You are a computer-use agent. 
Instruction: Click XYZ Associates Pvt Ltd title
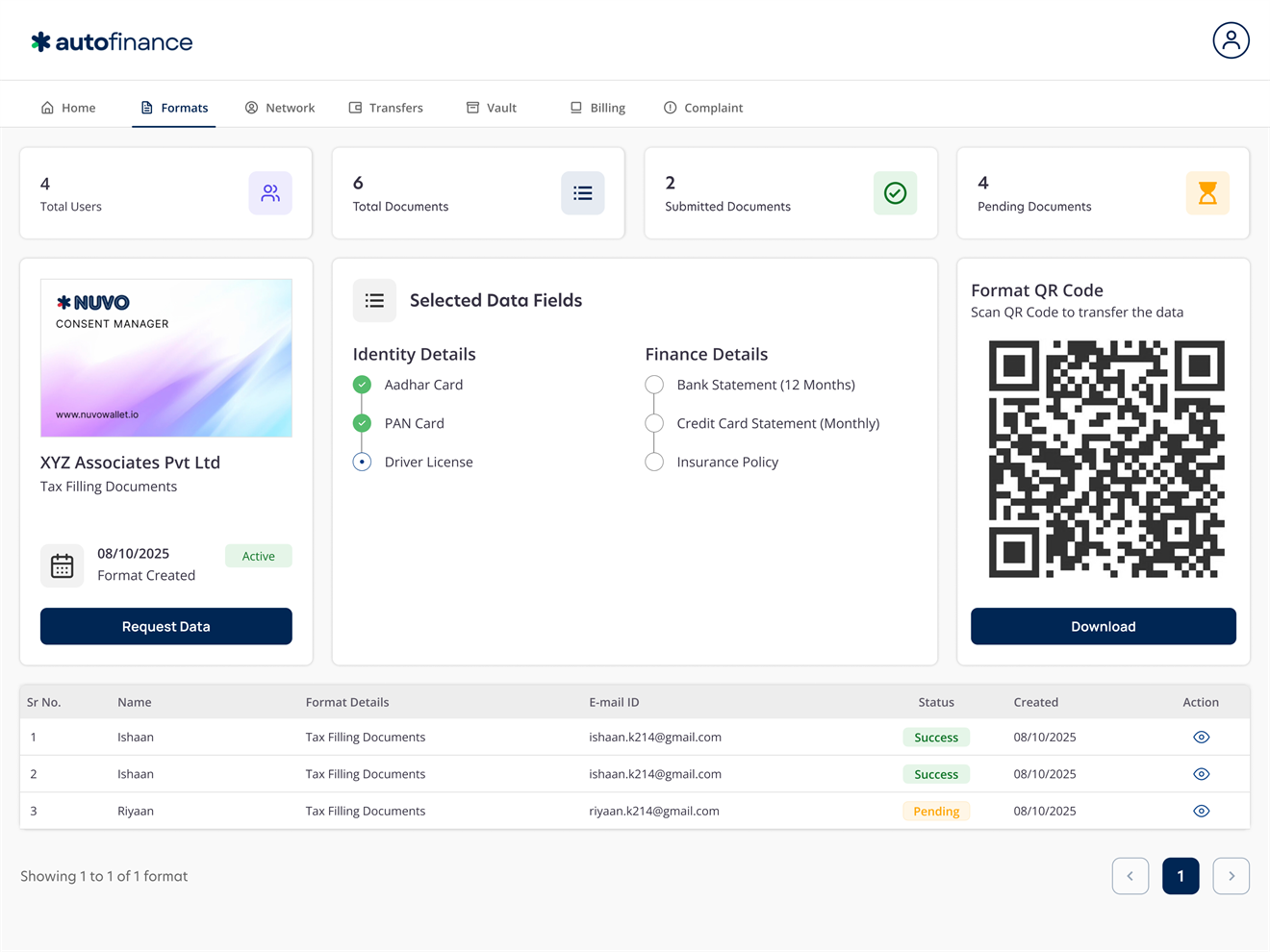coord(130,463)
